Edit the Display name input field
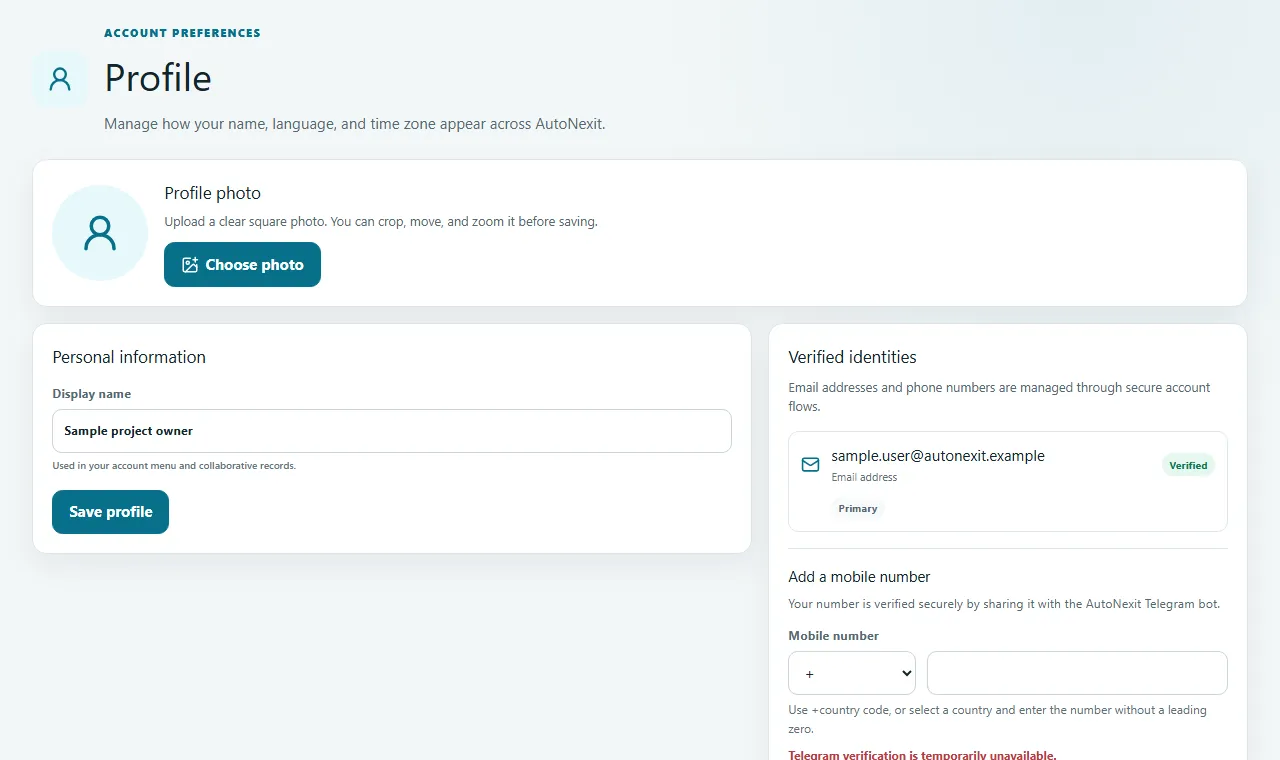The image size is (1280, 760). (392, 431)
